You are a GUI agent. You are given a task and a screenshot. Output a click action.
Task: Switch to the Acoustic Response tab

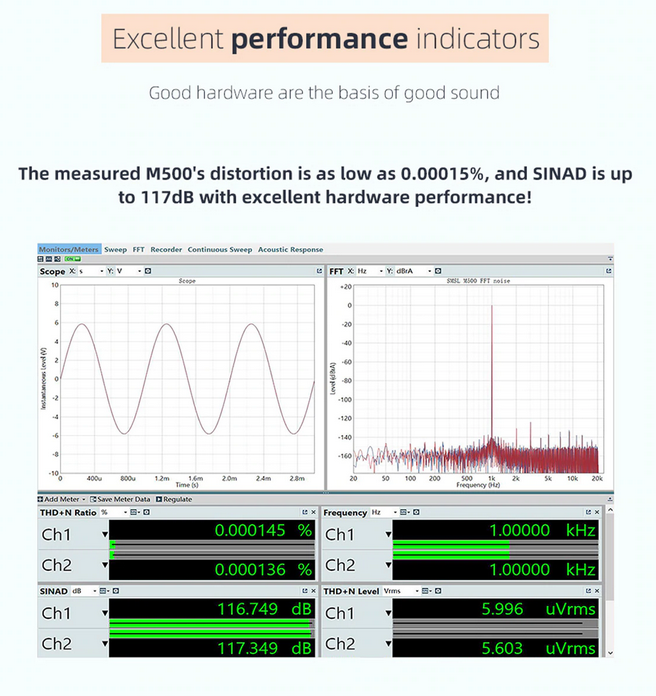[291, 249]
